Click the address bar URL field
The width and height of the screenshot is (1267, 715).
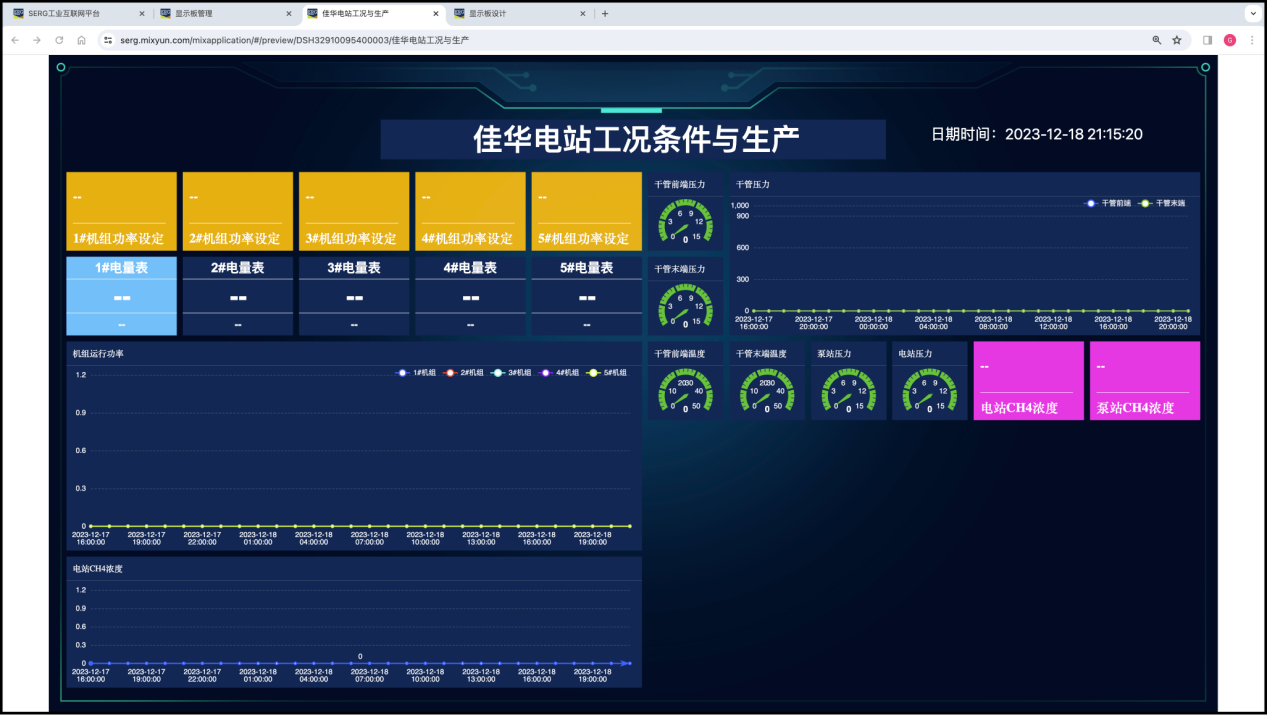pyautogui.click(x=600, y=40)
